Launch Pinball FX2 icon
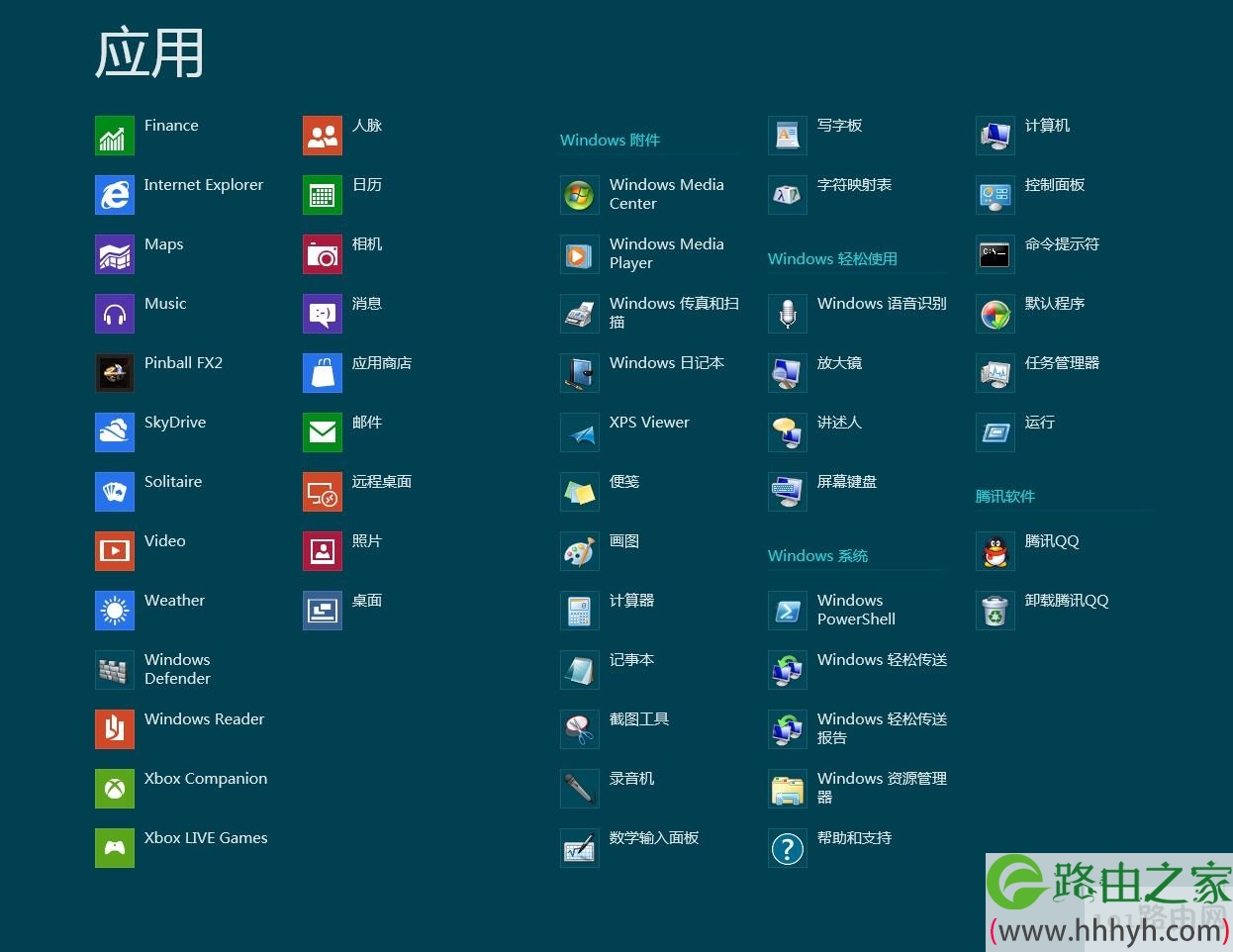 (x=115, y=373)
